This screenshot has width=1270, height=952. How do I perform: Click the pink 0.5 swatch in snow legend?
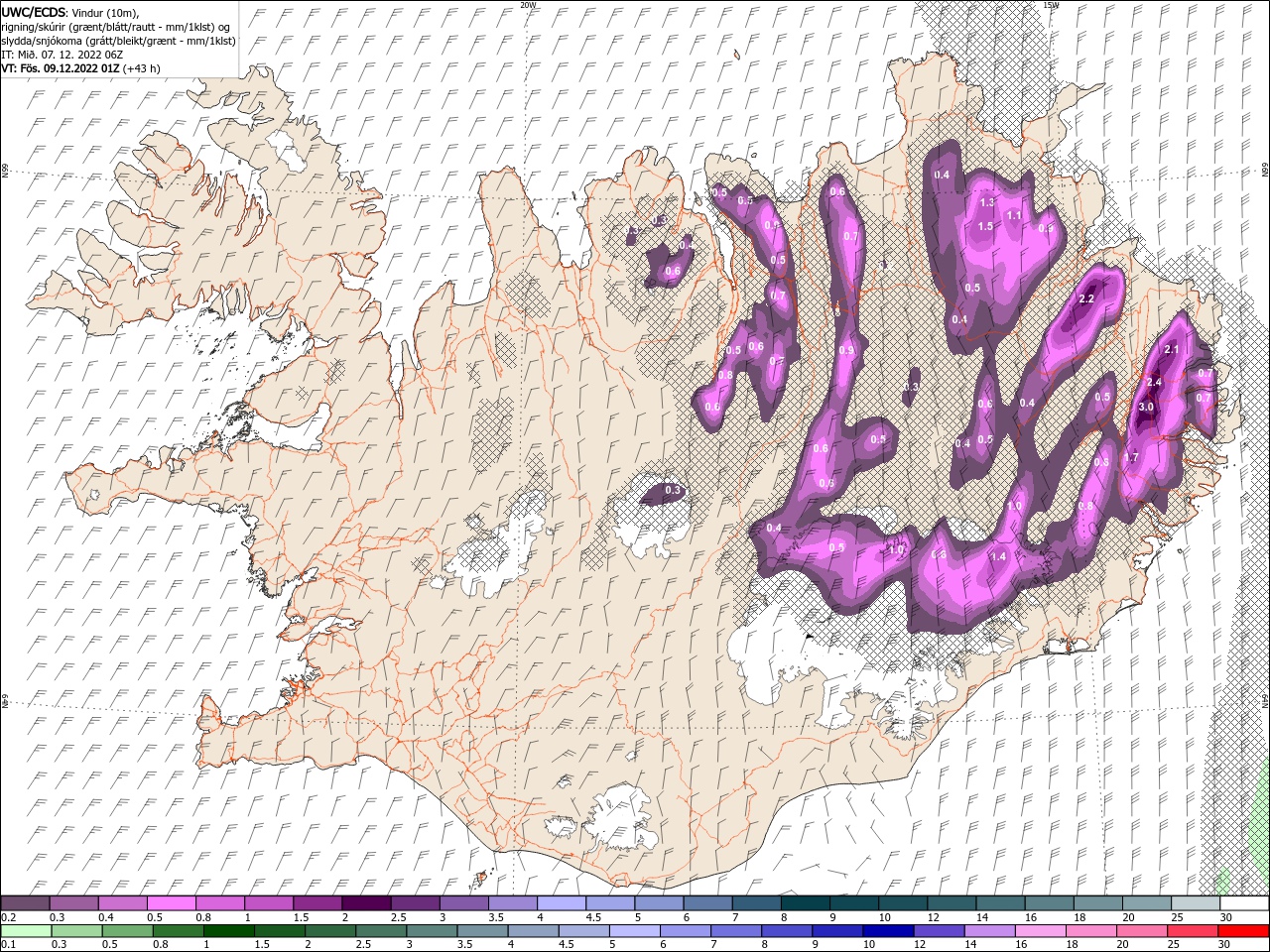coord(173,903)
